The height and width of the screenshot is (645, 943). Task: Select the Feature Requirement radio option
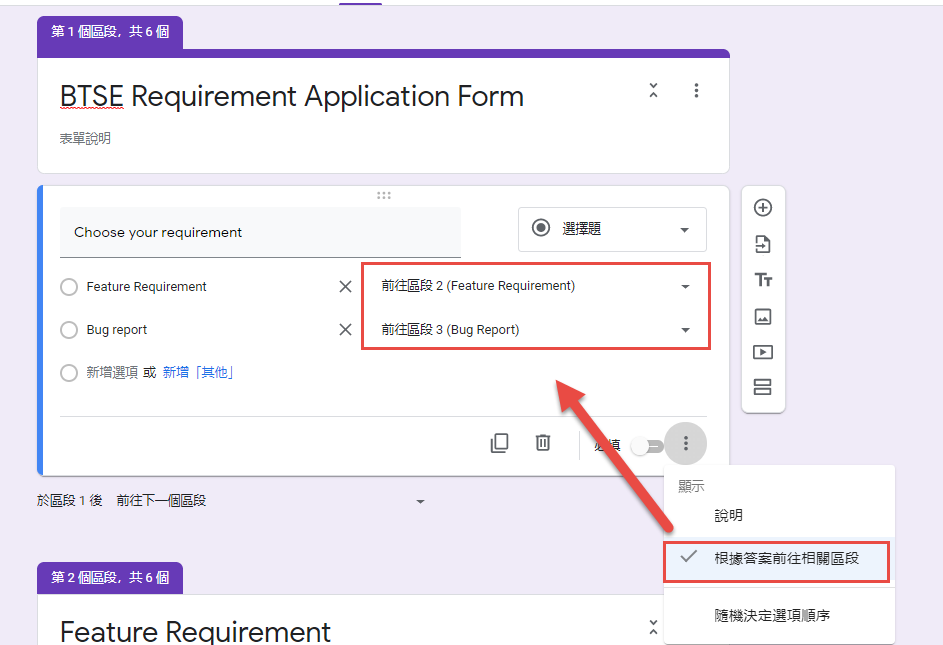[x=69, y=287]
